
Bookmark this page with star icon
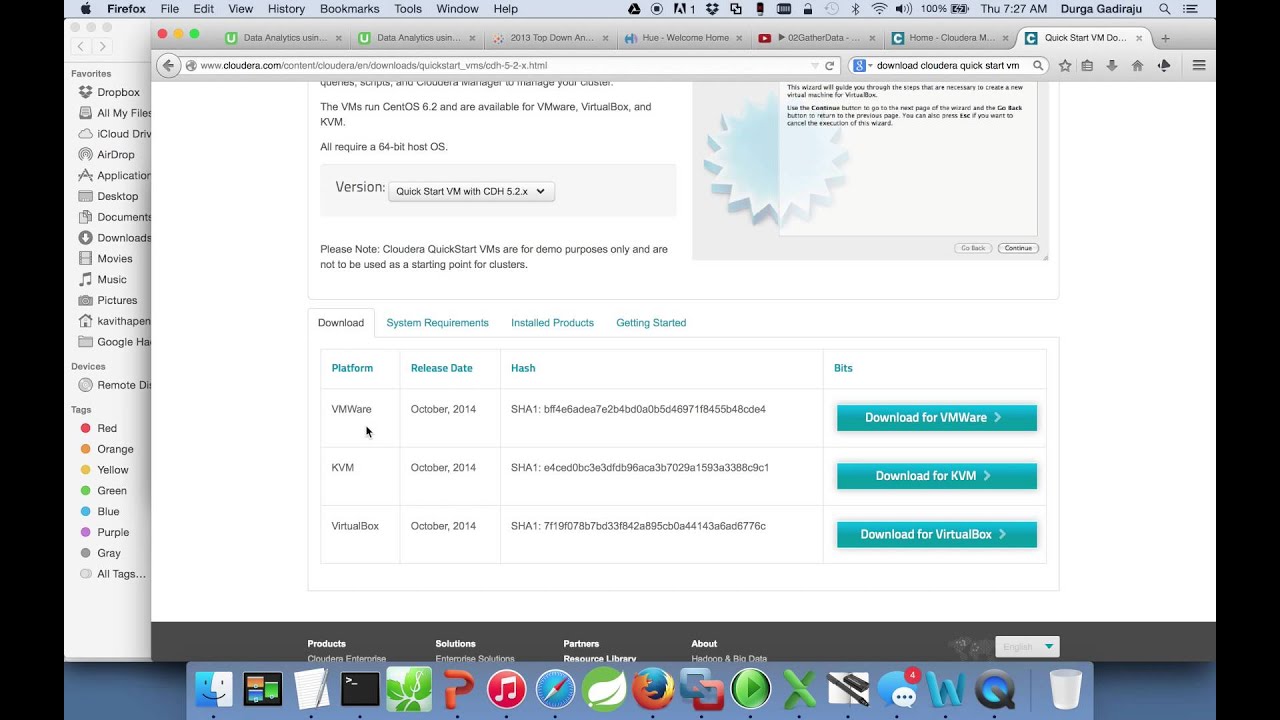click(1065, 65)
